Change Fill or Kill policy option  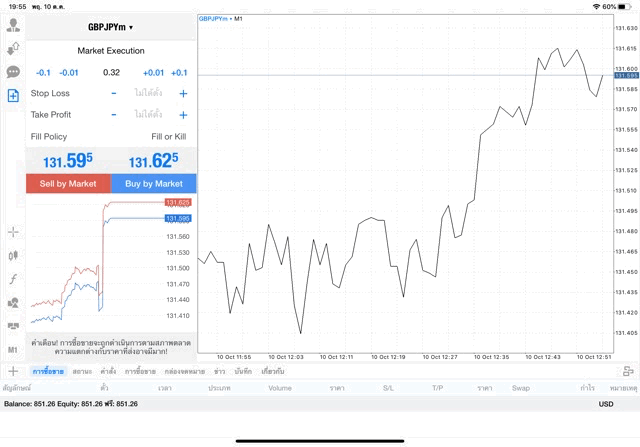(168, 135)
